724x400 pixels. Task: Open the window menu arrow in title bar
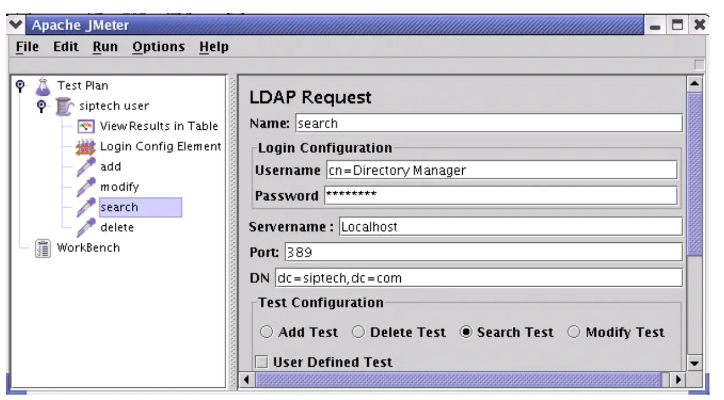pos(16,24)
